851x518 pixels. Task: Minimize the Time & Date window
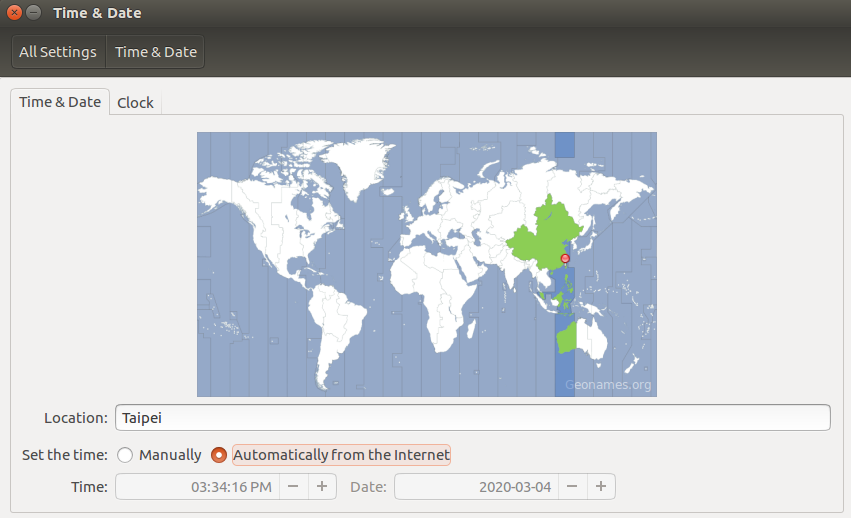pos(34,12)
